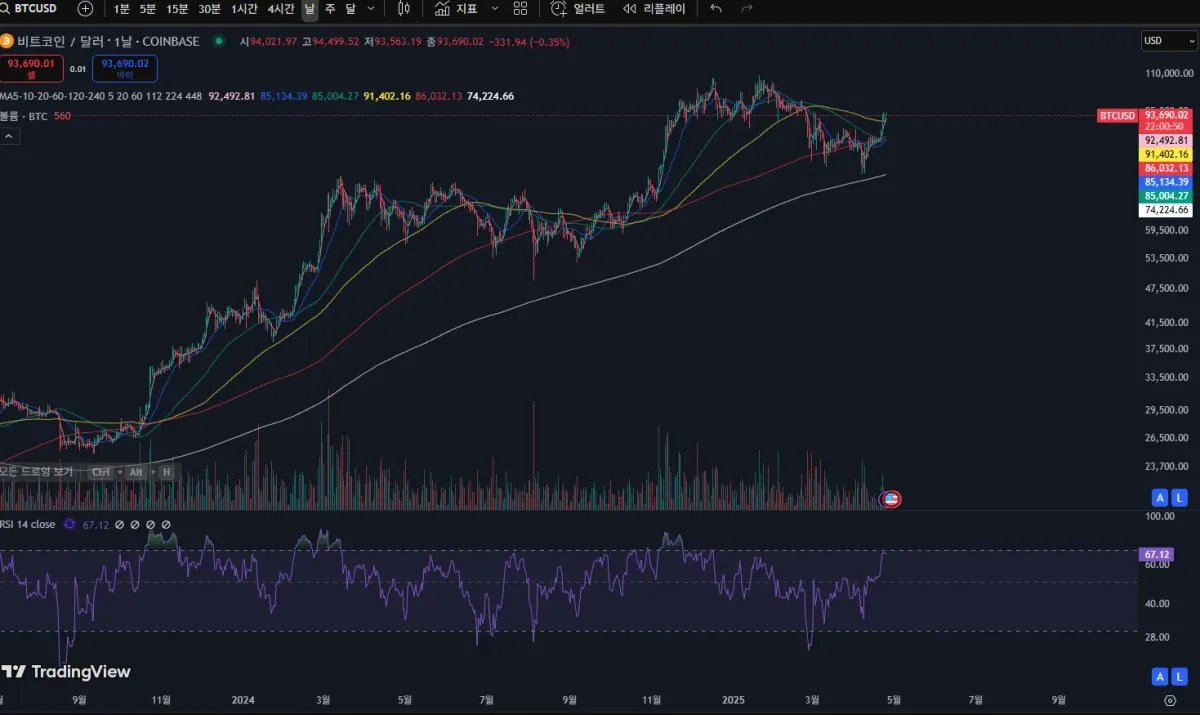Open the layout templates grid icon
1200x715 pixels.
pos(520,8)
